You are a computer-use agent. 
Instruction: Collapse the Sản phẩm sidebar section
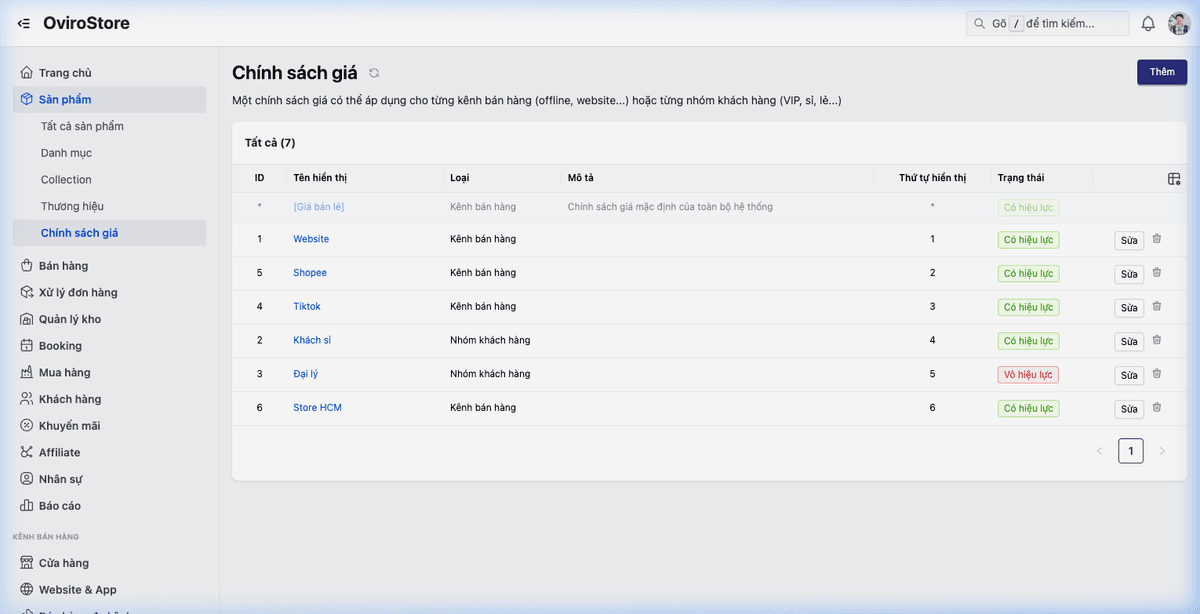(65, 100)
